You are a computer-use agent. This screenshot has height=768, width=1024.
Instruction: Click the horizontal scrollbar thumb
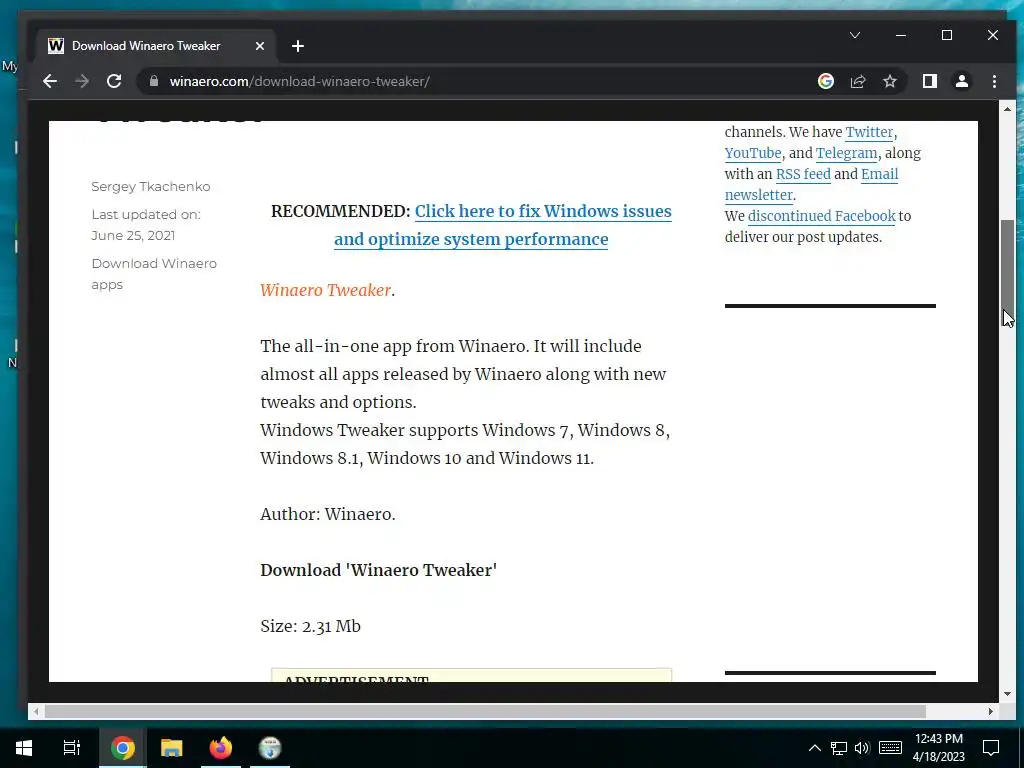[485, 711]
